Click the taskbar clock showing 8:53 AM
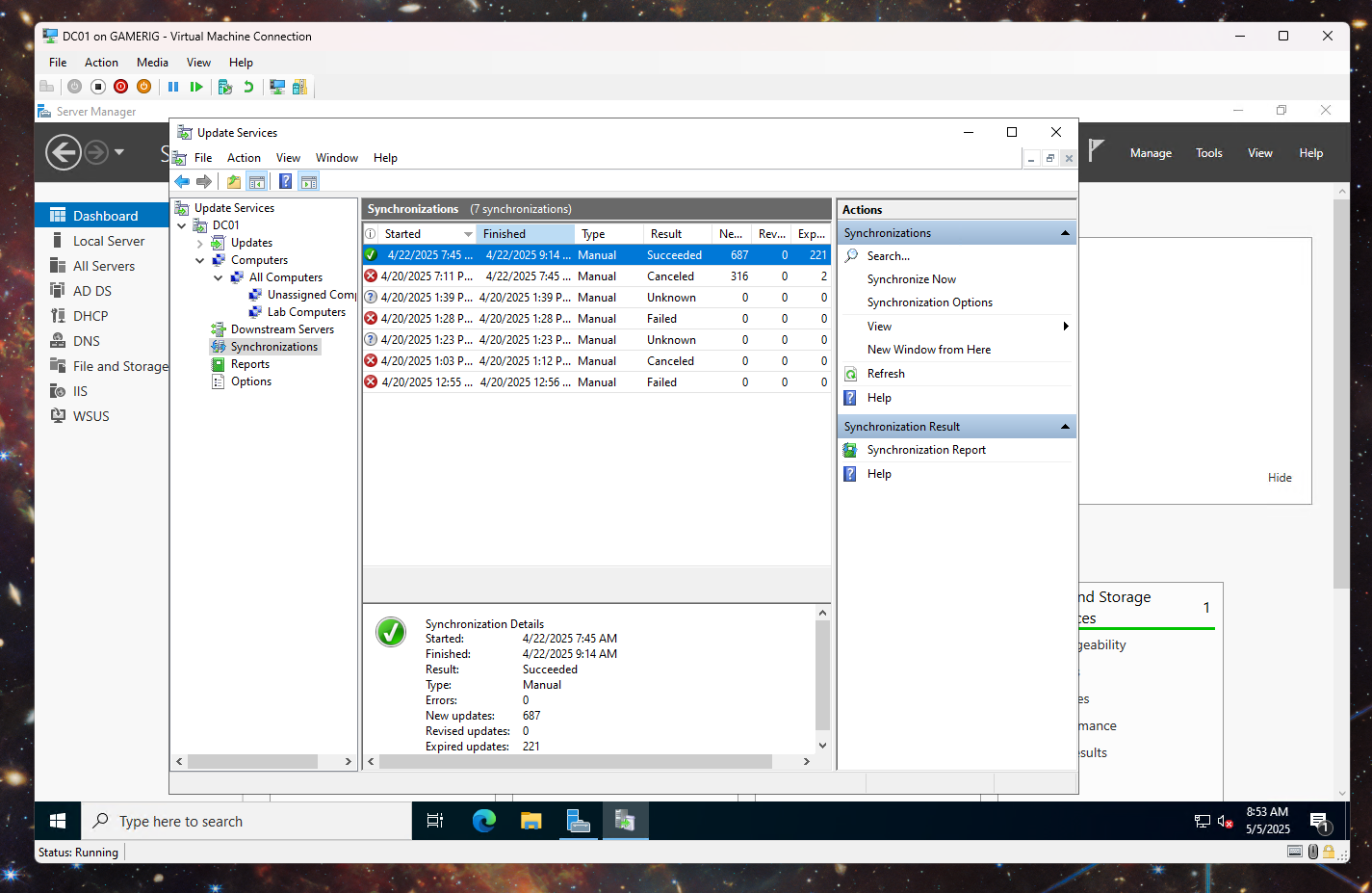Viewport: 1372px width, 893px height. tap(1267, 821)
